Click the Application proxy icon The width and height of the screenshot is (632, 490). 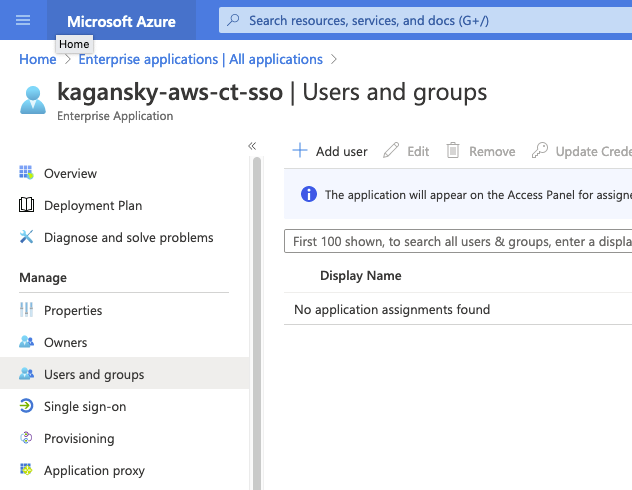27,470
